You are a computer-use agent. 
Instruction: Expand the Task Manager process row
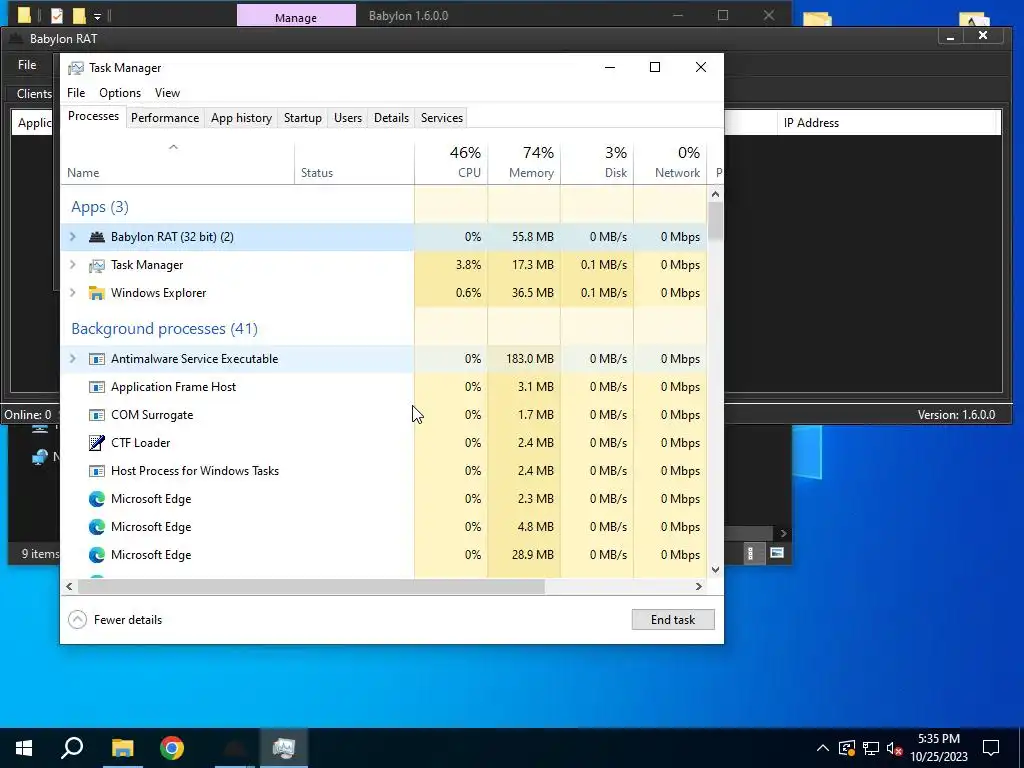72,265
